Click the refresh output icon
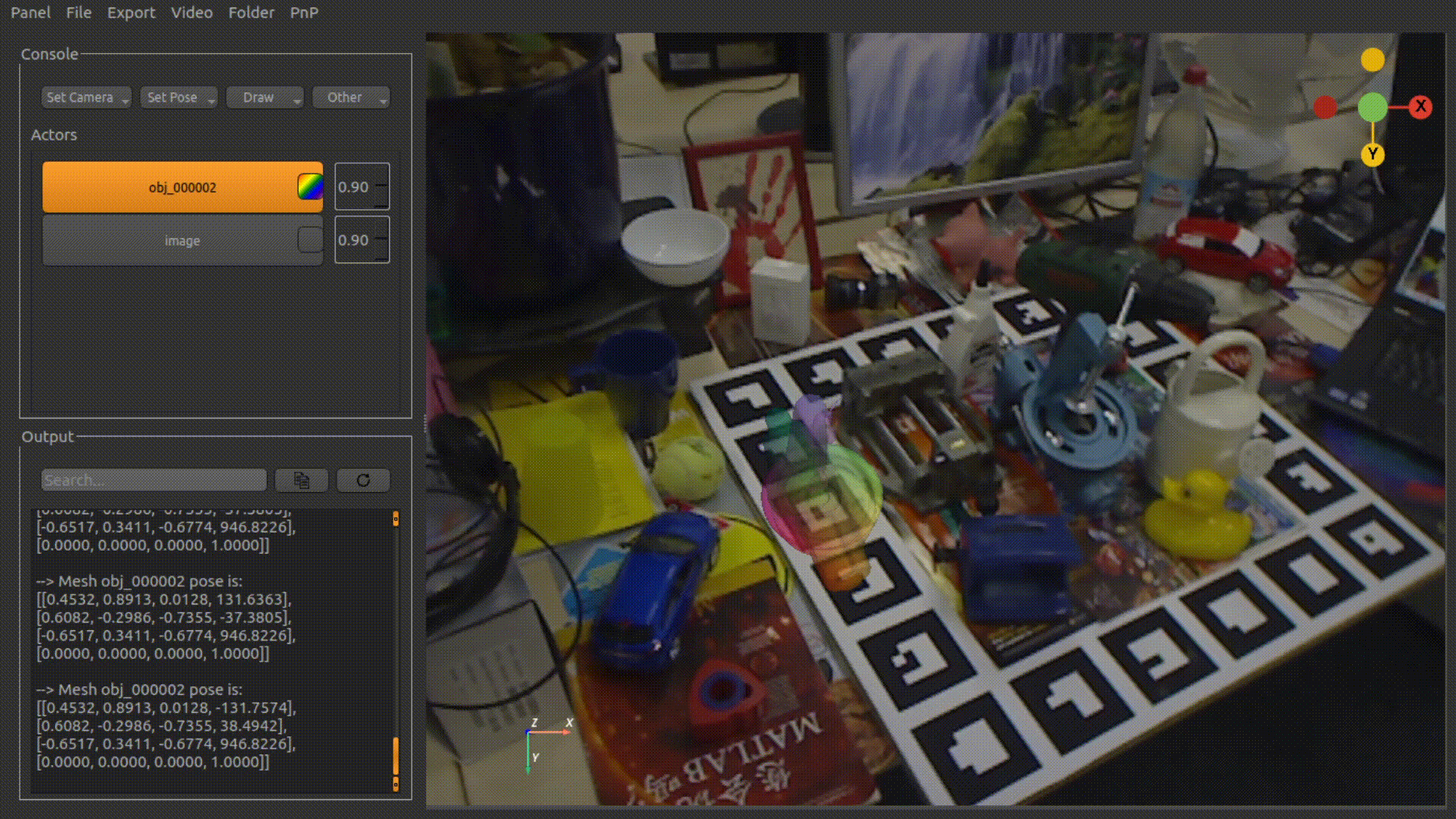The width and height of the screenshot is (1456, 819). coord(362,479)
